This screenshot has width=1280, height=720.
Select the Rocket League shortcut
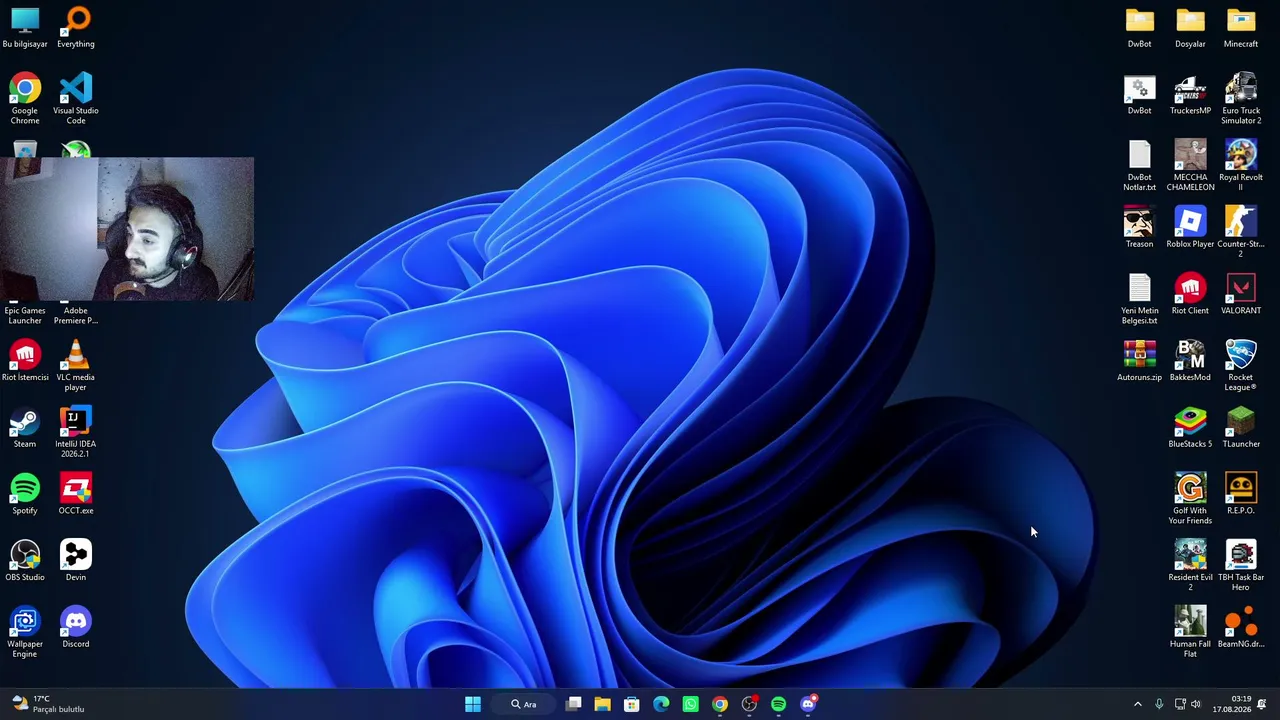pos(1241,366)
